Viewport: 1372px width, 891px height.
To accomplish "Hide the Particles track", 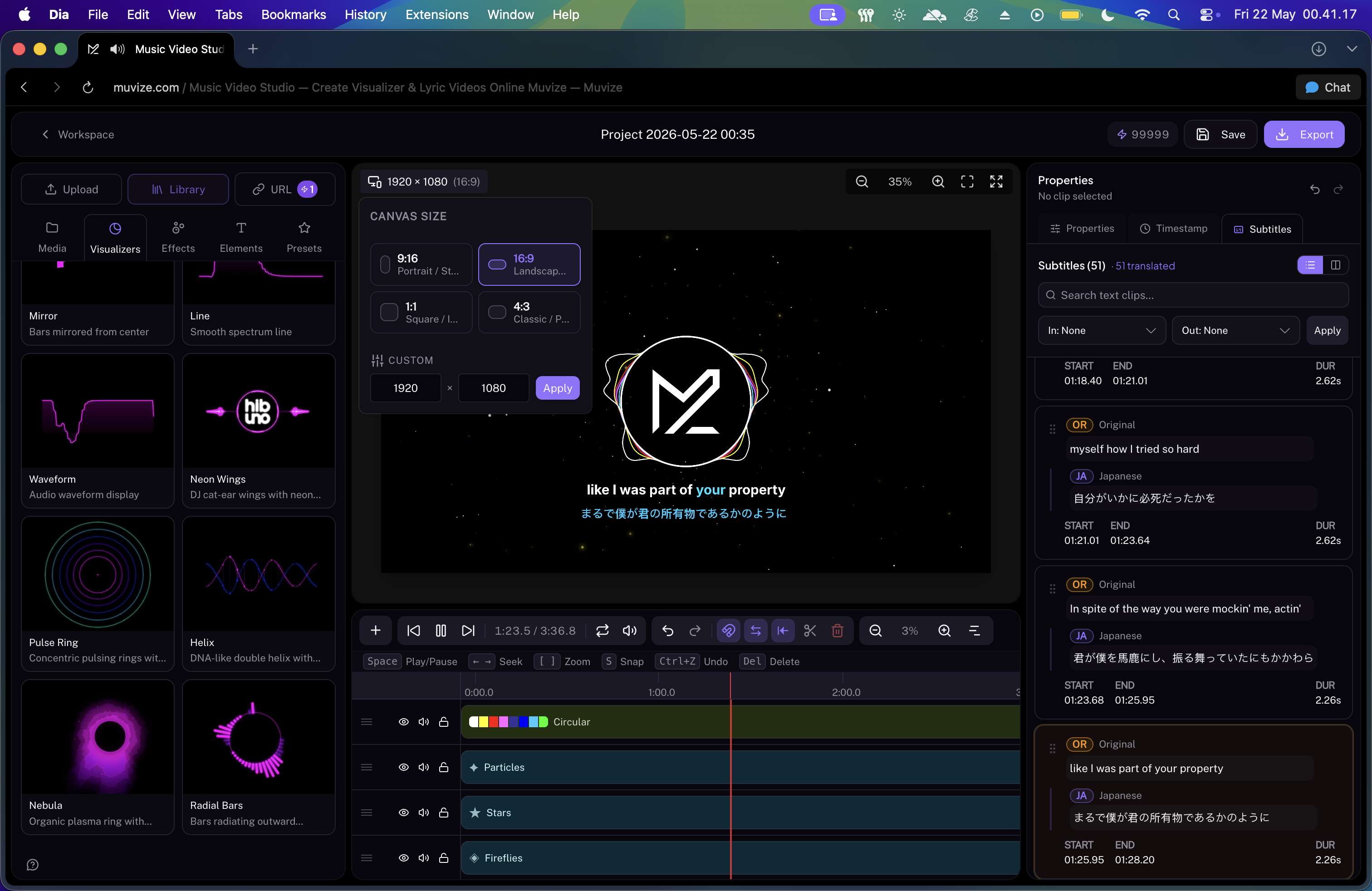I will point(403,767).
